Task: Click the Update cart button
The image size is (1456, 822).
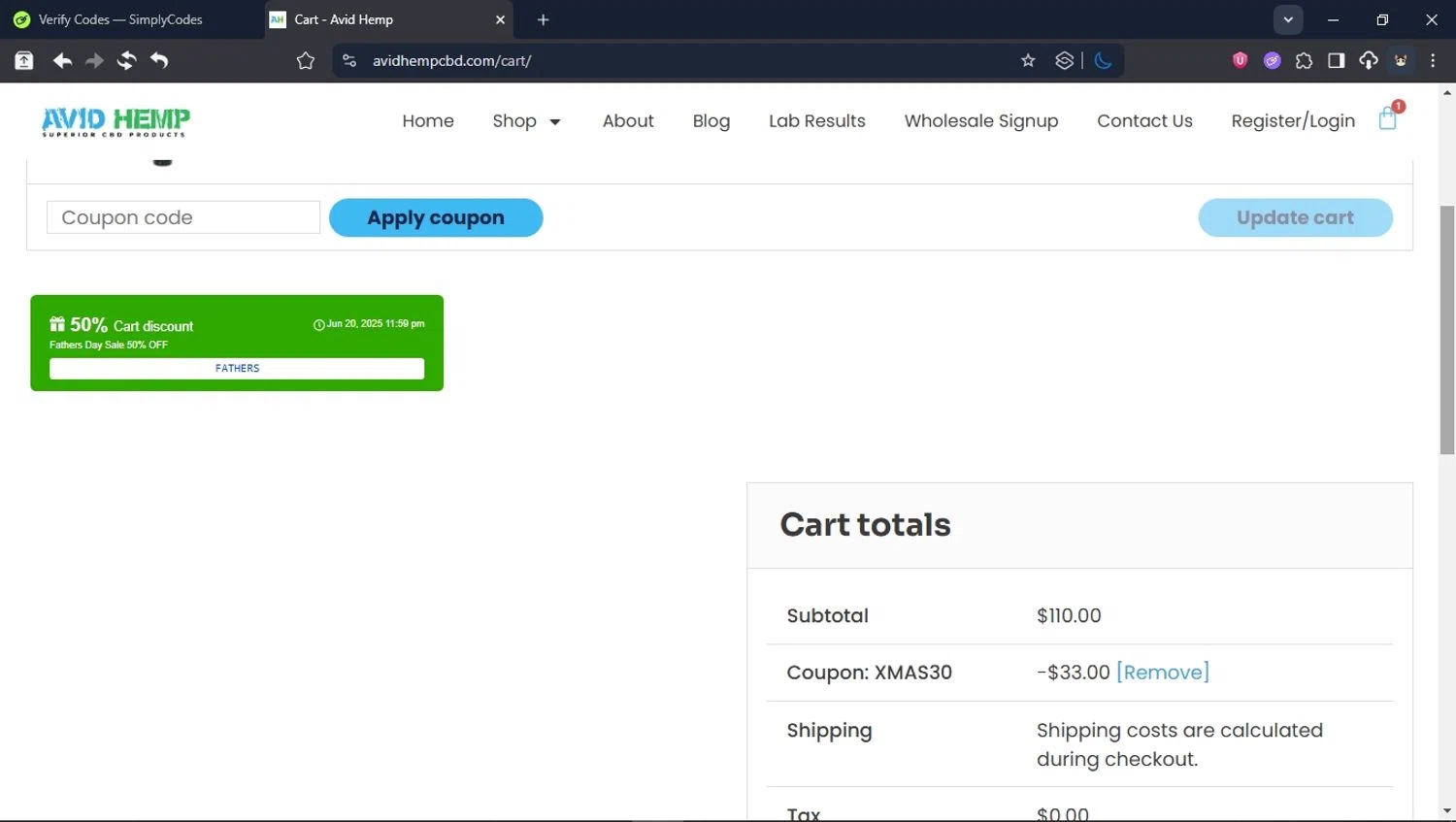Action: pyautogui.click(x=1295, y=217)
